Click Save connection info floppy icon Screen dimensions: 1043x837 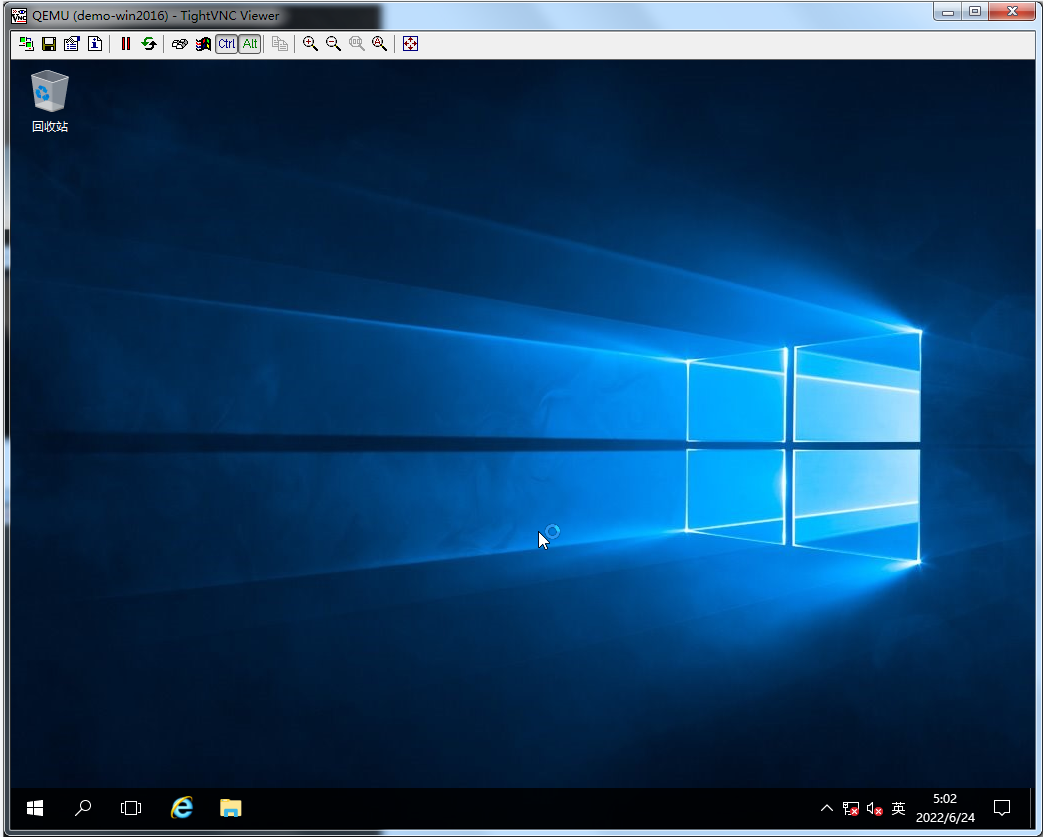pyautogui.click(x=49, y=44)
